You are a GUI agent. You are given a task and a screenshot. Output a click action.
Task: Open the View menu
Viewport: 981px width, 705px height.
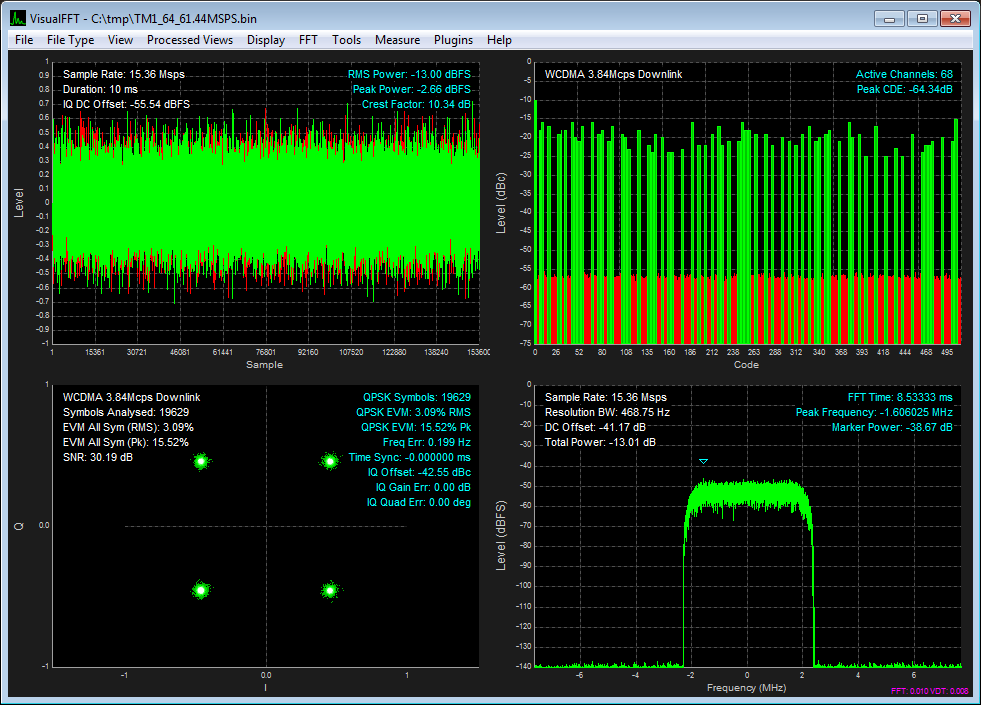(120, 40)
